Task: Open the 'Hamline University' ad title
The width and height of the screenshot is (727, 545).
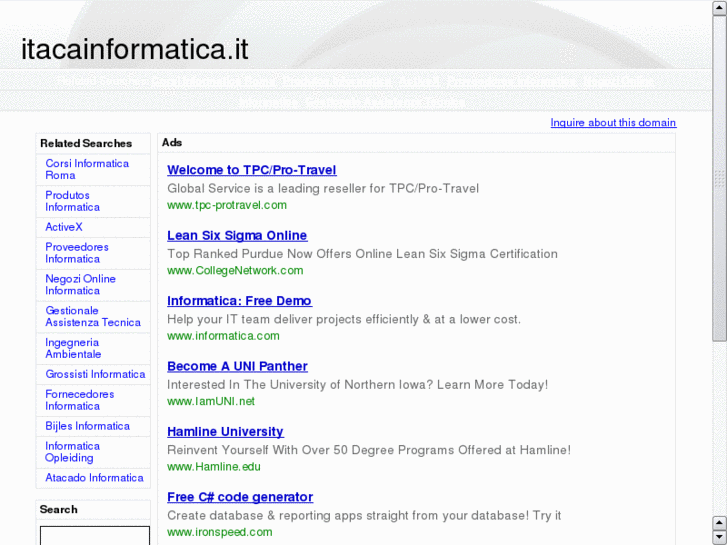Action: click(225, 432)
